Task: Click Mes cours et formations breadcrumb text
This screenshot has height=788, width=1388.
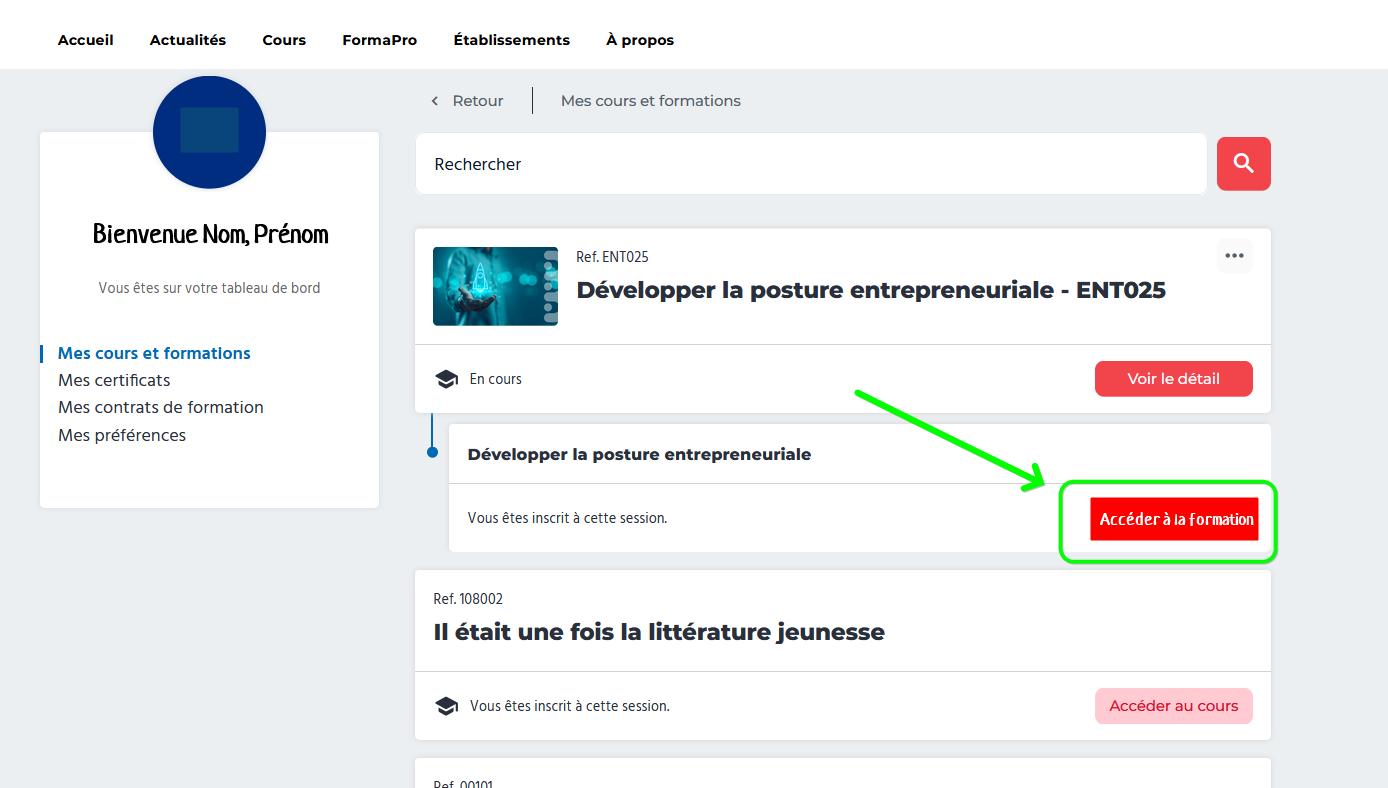Action: (x=651, y=101)
